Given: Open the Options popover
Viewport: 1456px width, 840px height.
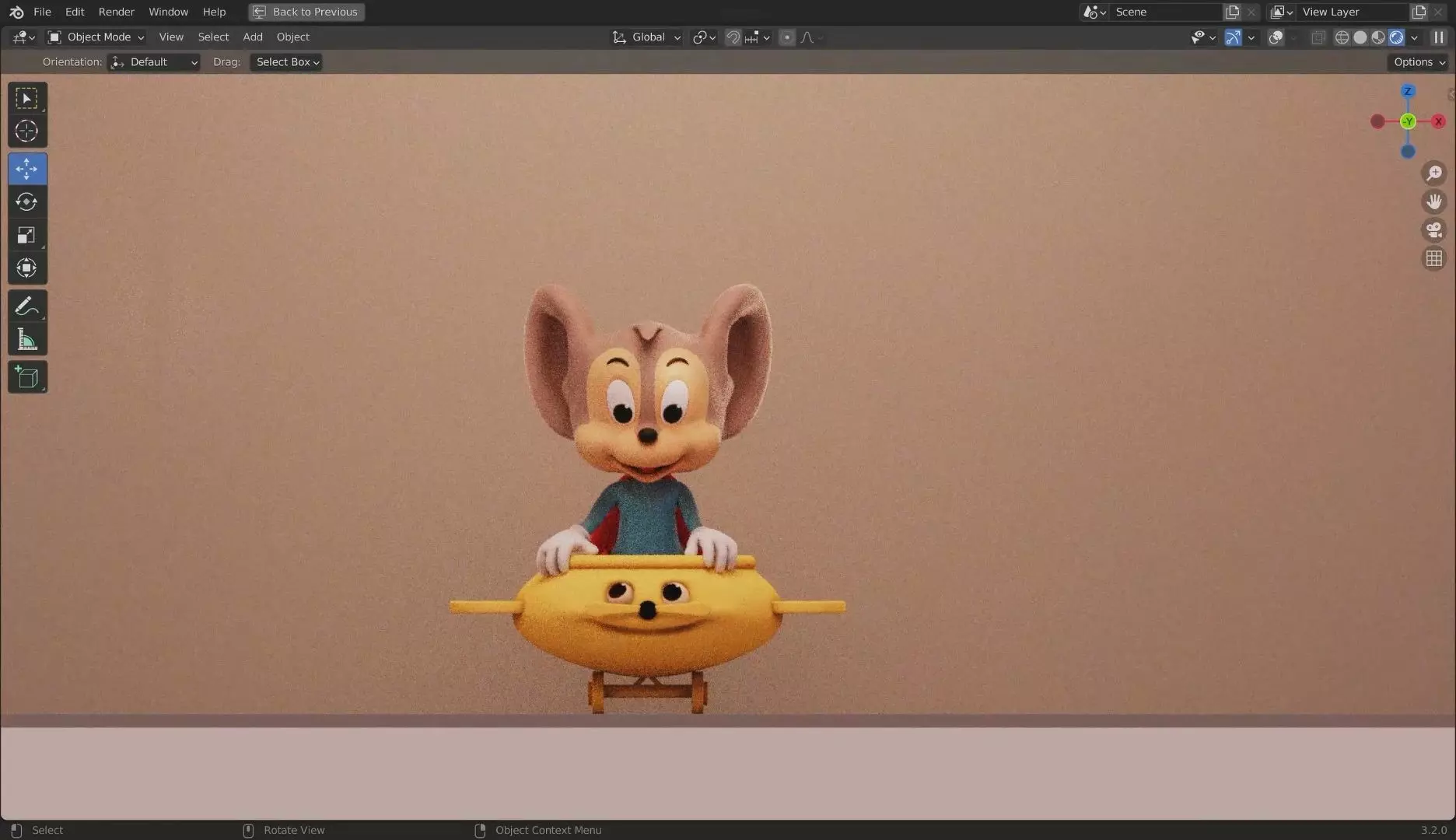Looking at the screenshot, I should click(x=1419, y=62).
